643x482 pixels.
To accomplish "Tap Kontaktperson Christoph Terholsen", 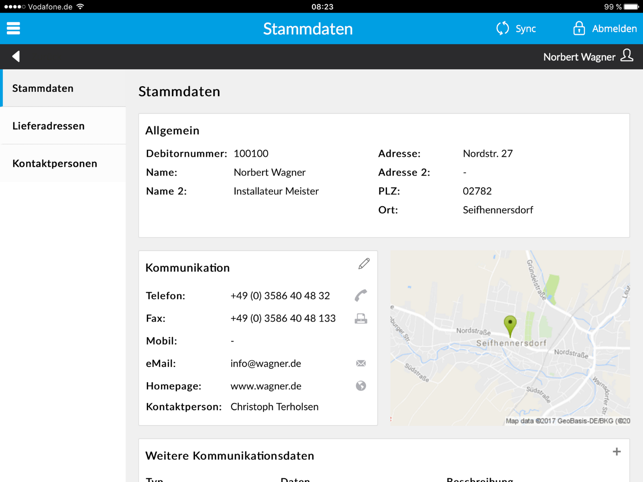I will [274, 407].
